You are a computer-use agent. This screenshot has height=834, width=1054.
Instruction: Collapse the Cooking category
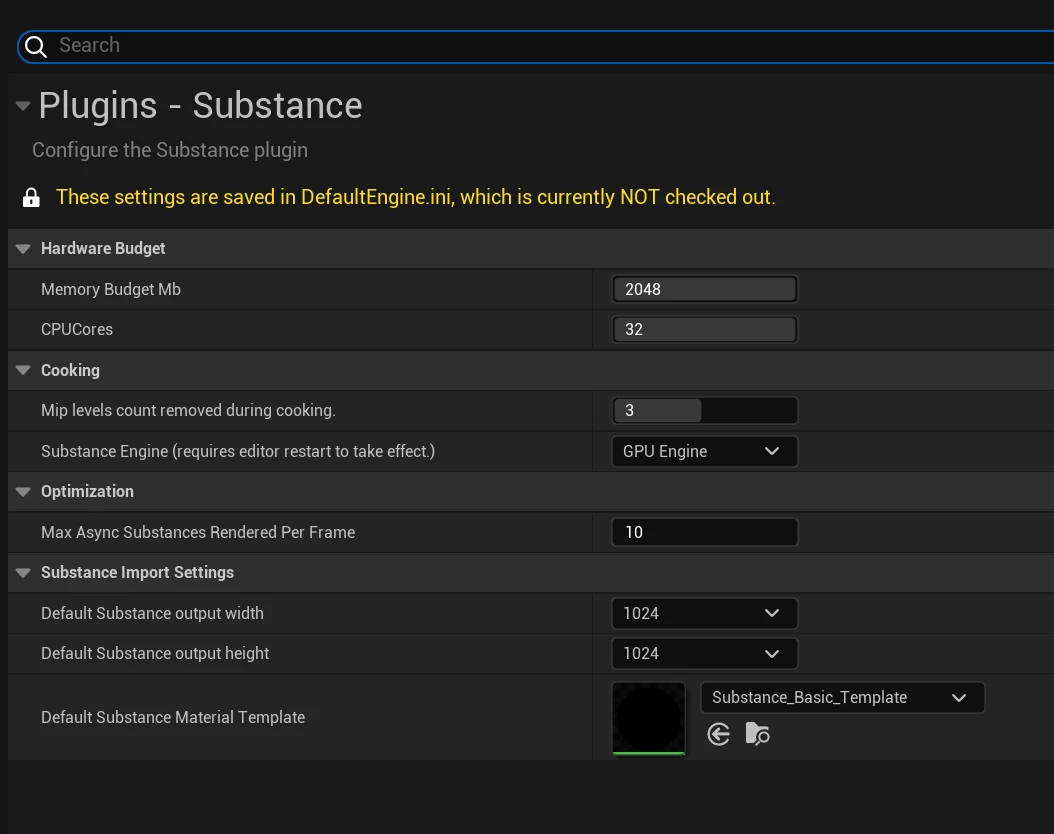click(x=24, y=371)
